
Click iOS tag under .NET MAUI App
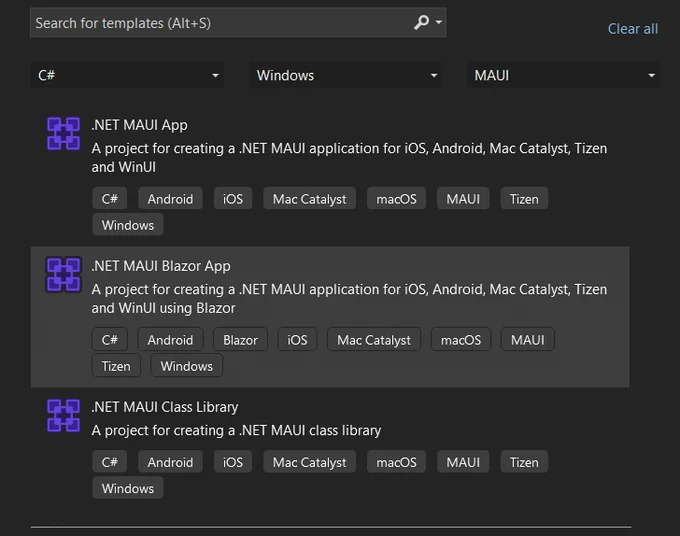tap(233, 199)
